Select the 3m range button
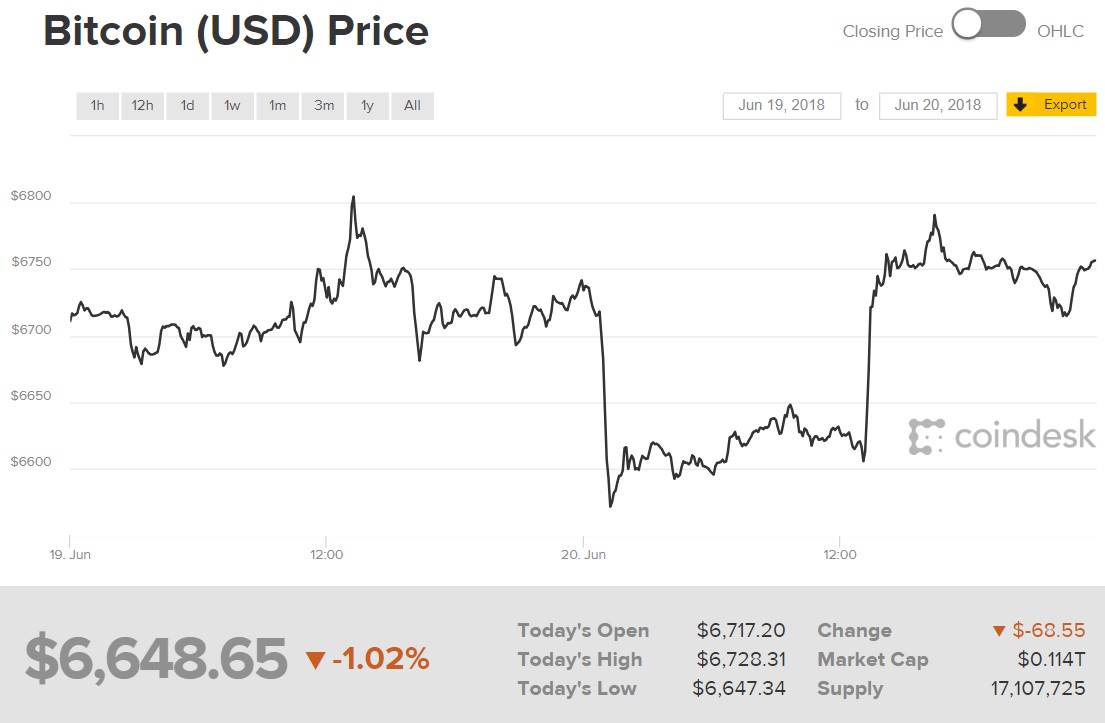 click(323, 105)
